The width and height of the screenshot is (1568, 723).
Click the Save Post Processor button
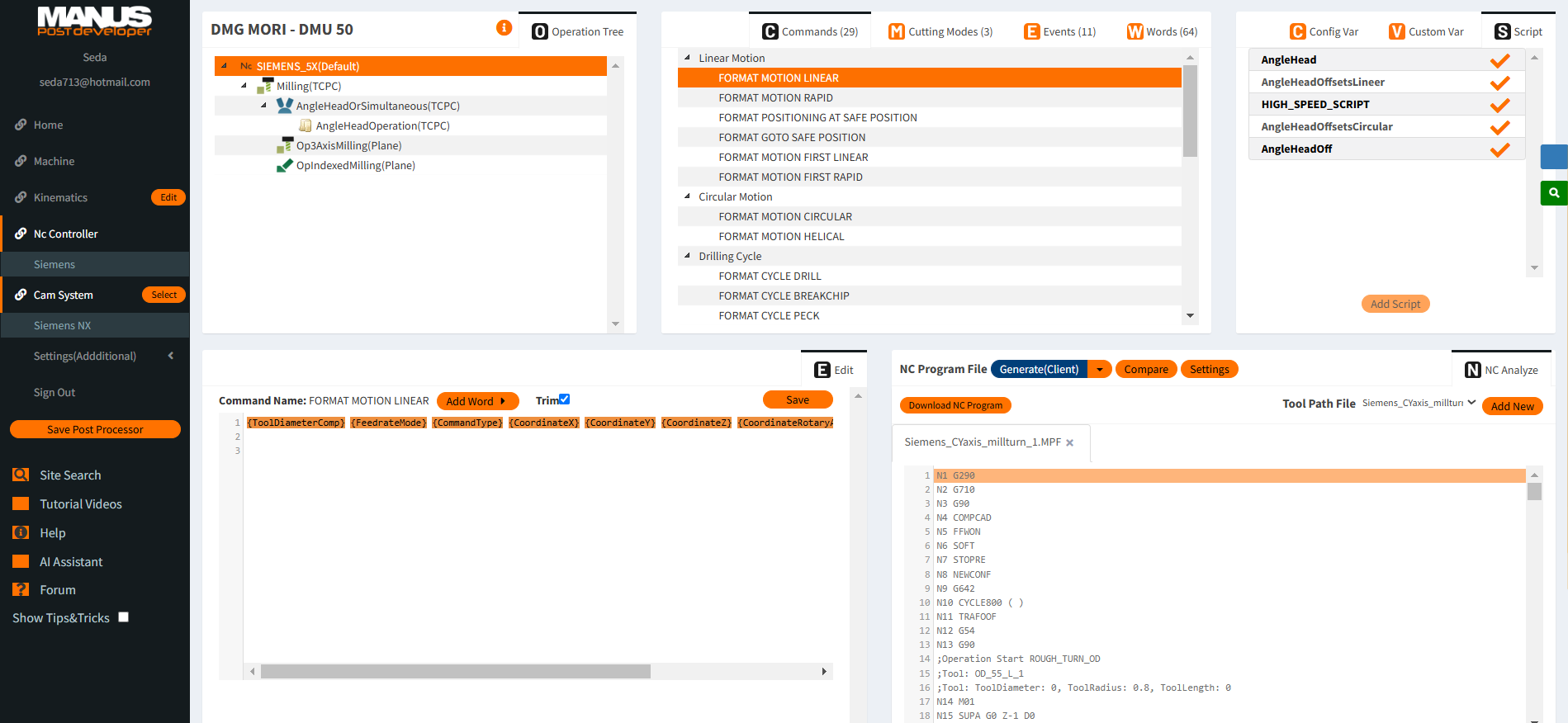[x=95, y=429]
